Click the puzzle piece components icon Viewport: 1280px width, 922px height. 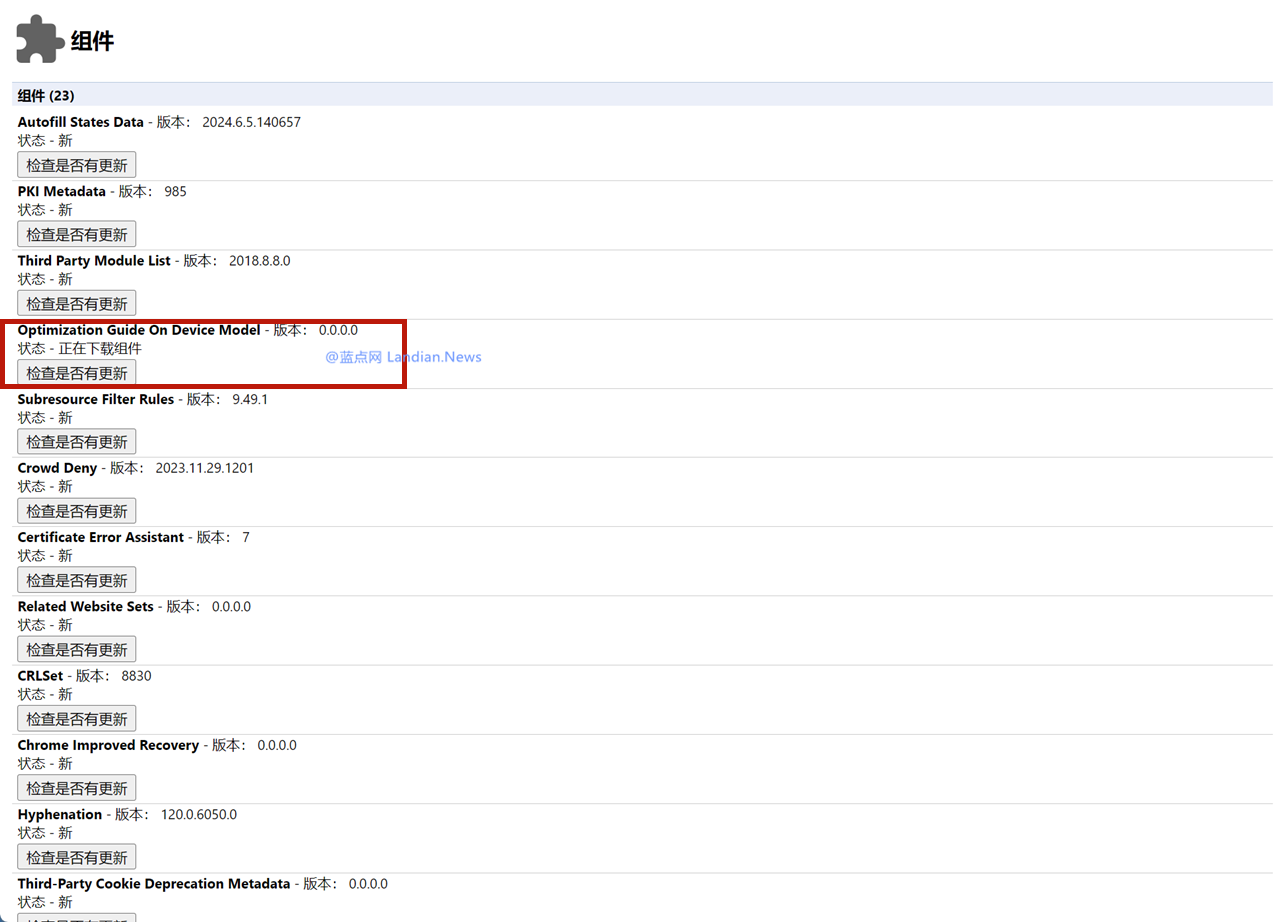click(x=39, y=39)
